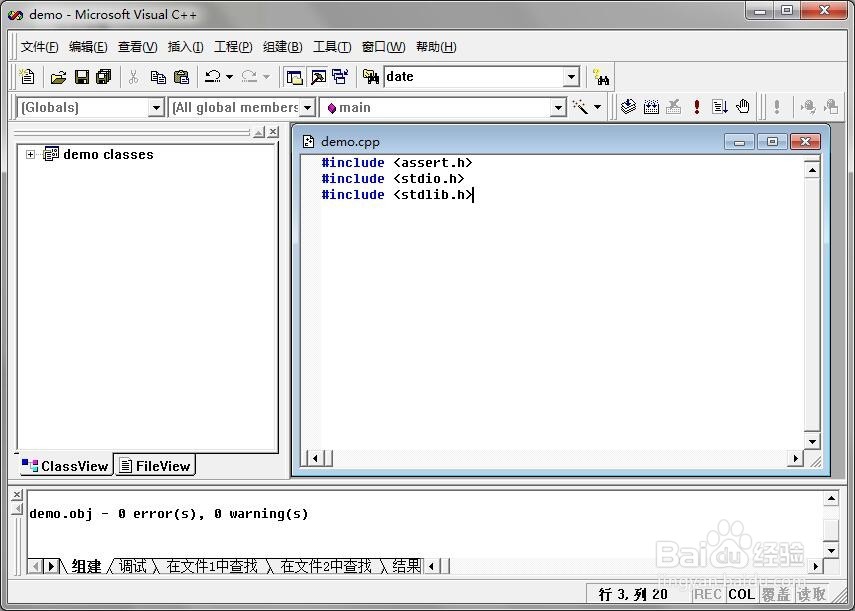The height and width of the screenshot is (611, 855).
Task: Switch to the ClassView tab
Action: 65,466
